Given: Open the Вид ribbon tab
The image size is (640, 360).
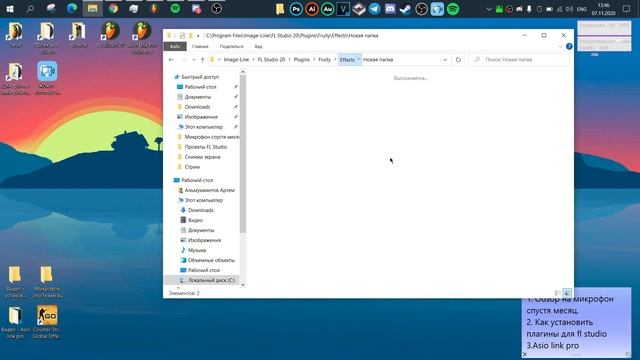Looking at the screenshot, I should (x=258, y=47).
